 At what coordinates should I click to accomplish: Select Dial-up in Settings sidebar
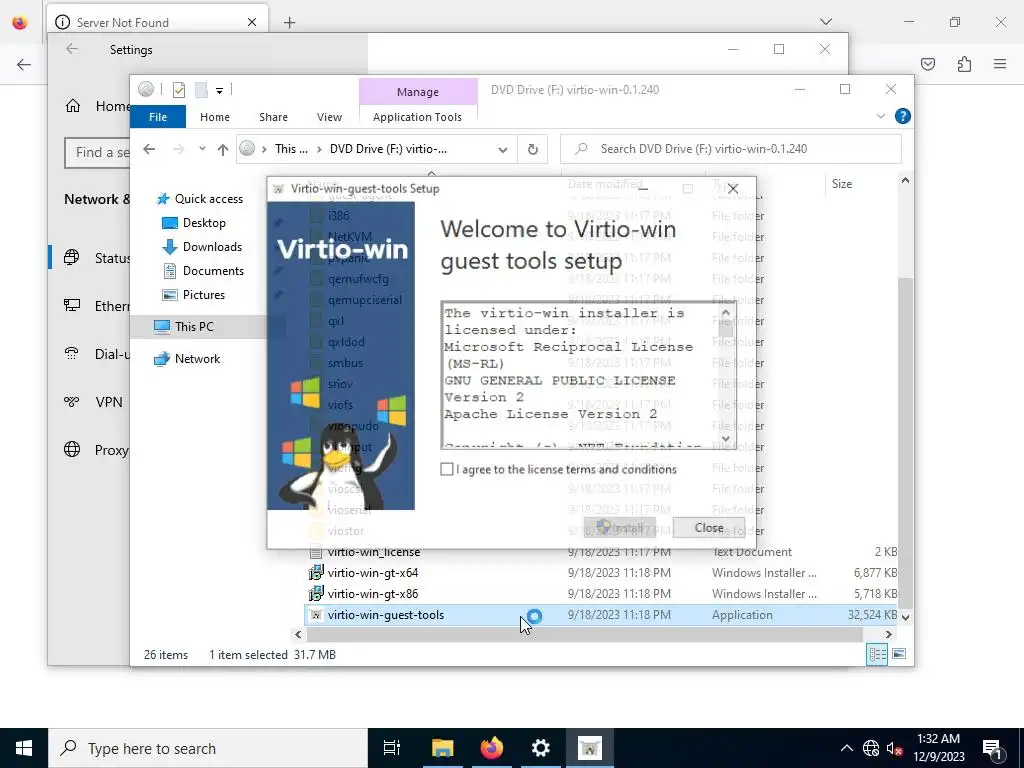[x=98, y=354]
